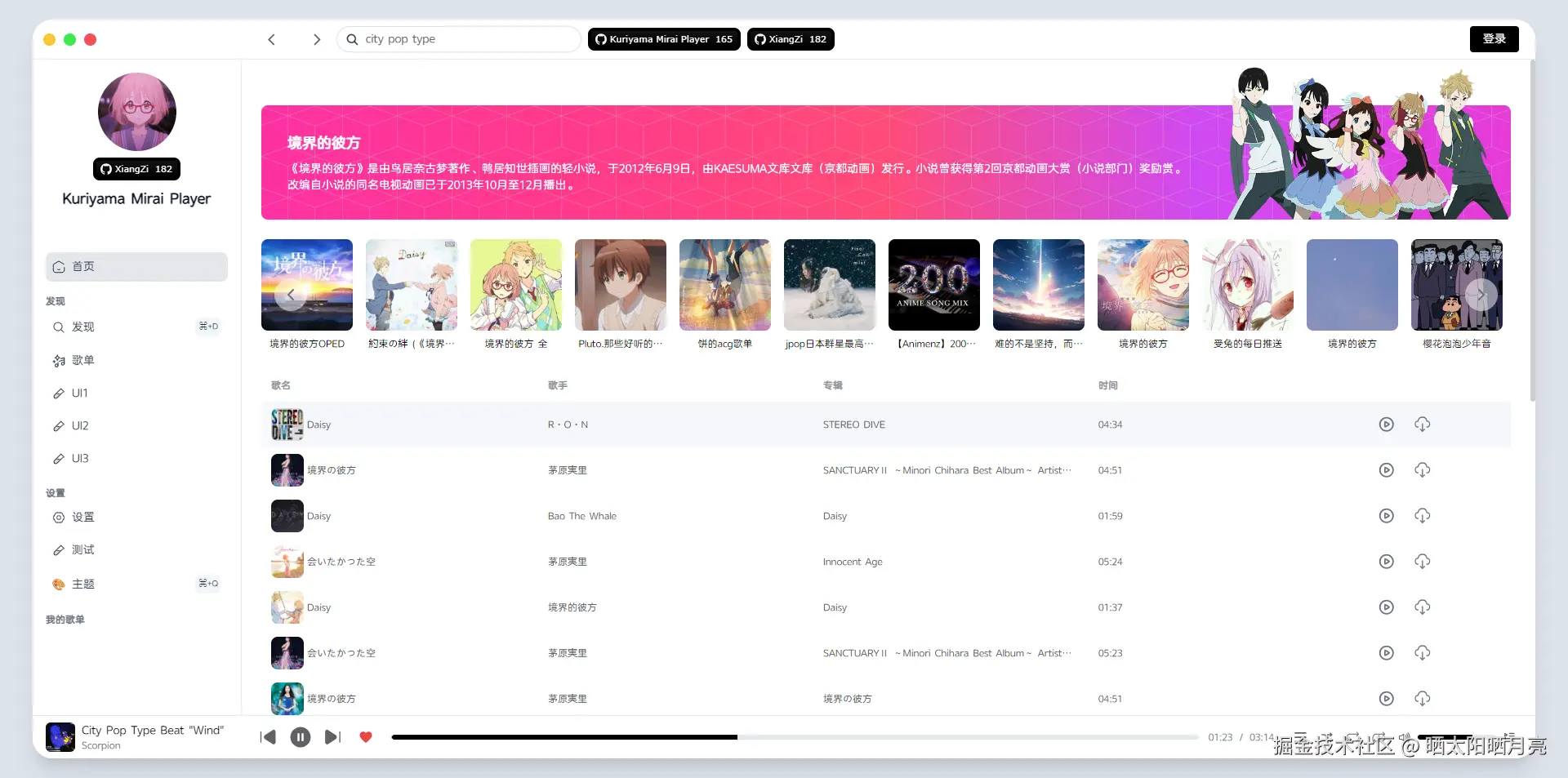
Task: Click the pink-haired avatar in the sidebar
Action: 137,112
